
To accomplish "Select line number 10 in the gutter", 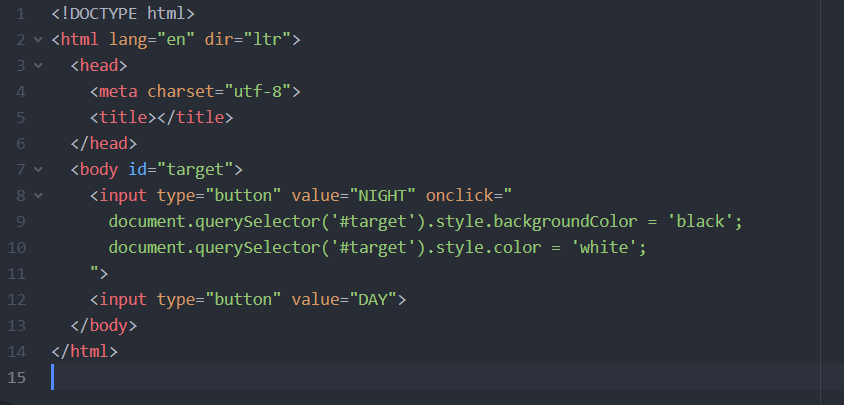I will 16,247.
